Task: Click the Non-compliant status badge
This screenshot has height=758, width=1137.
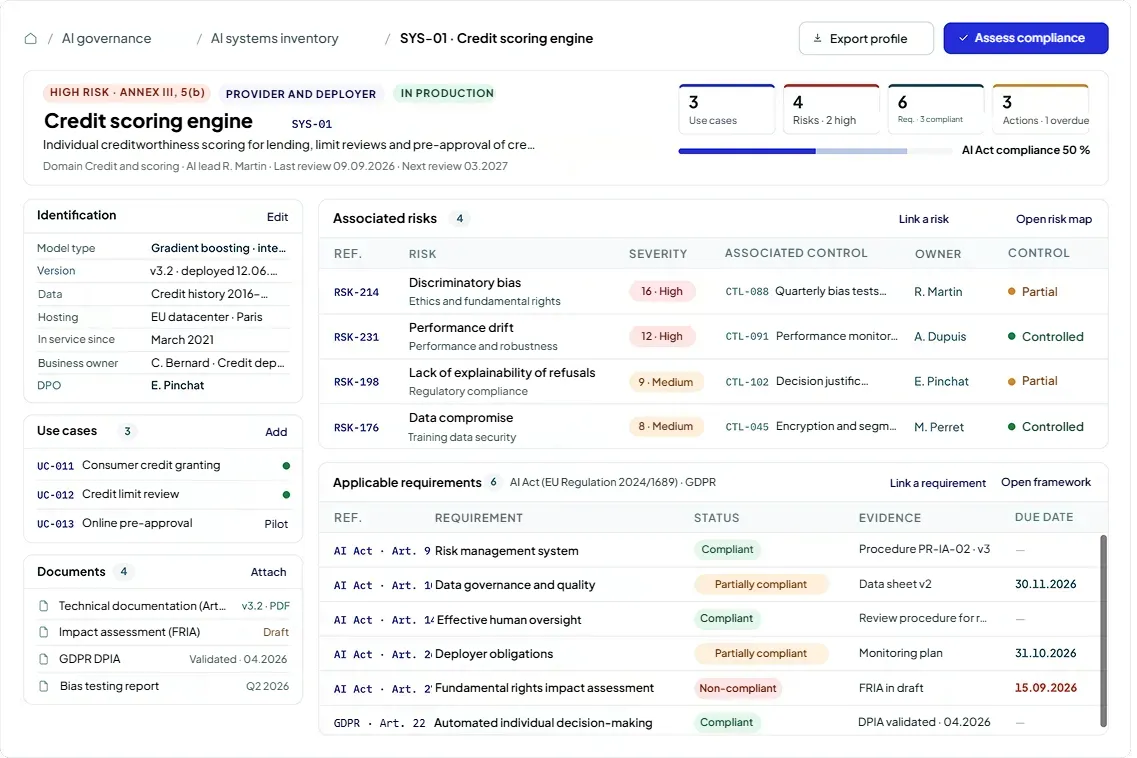Action: click(x=737, y=688)
